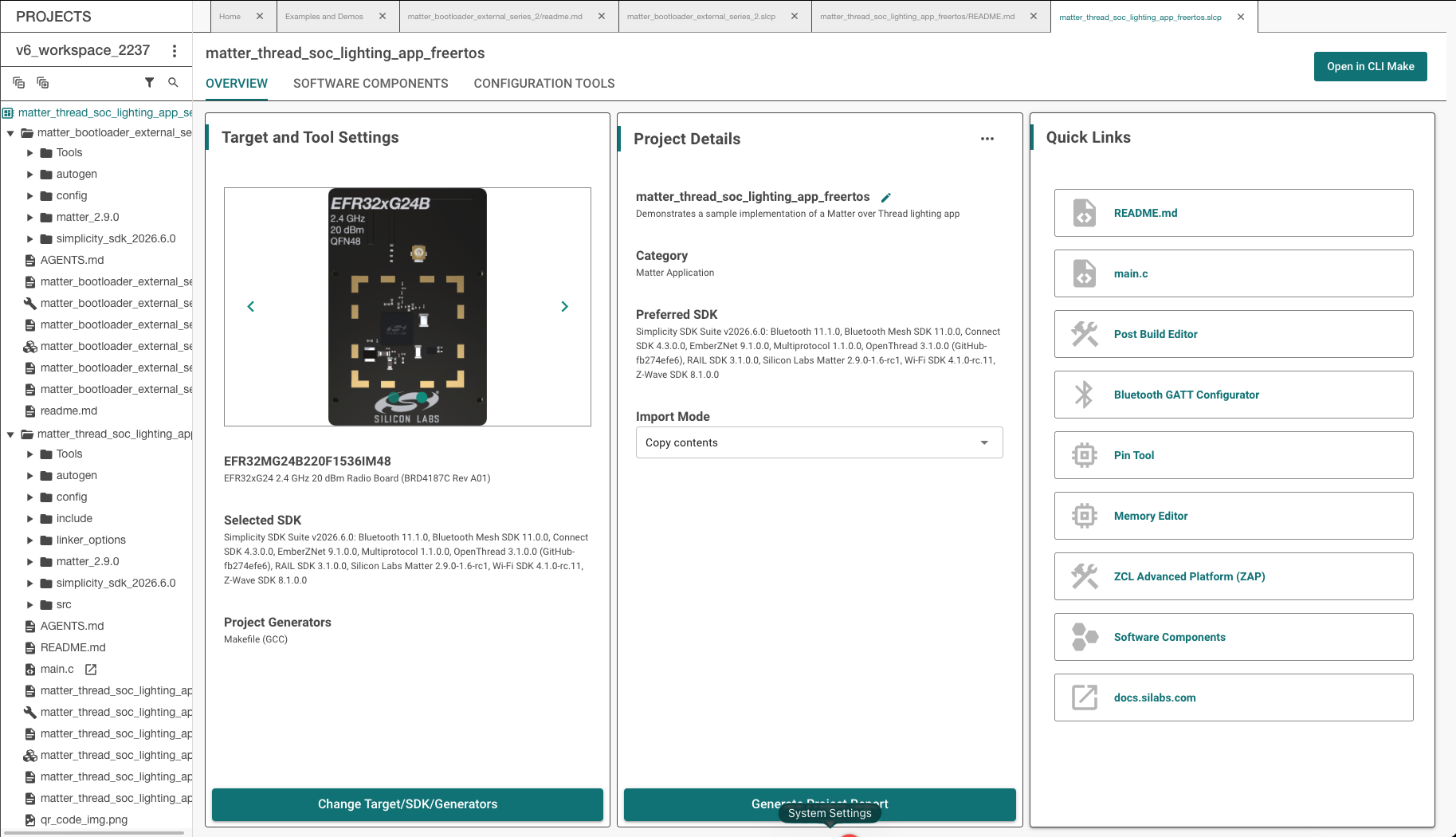1456x837 pixels.
Task: Select qr_code_img.png in the tree
Action: pyautogui.click(x=84, y=820)
